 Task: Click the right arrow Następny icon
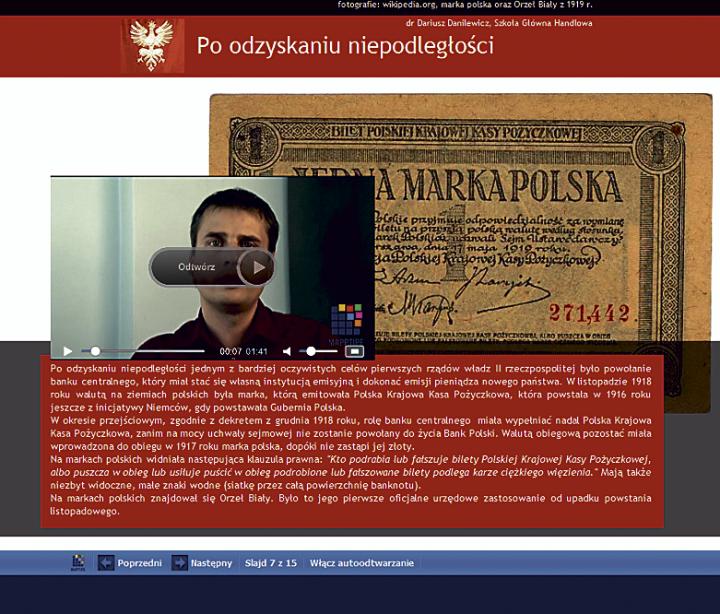point(179,563)
